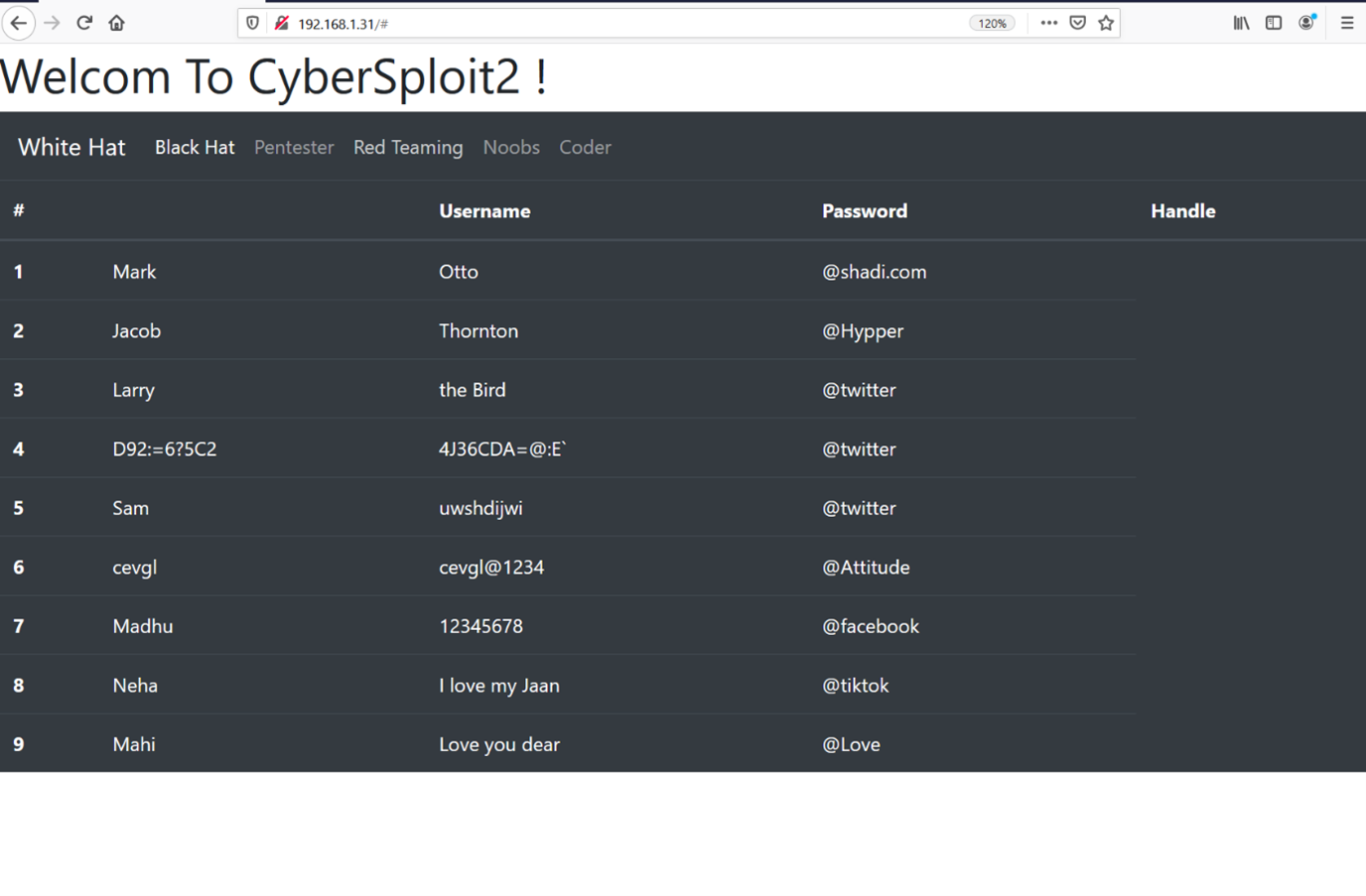Open the Firefox hamburger menu
Image resolution: width=1366 pixels, height=896 pixels.
(1347, 23)
